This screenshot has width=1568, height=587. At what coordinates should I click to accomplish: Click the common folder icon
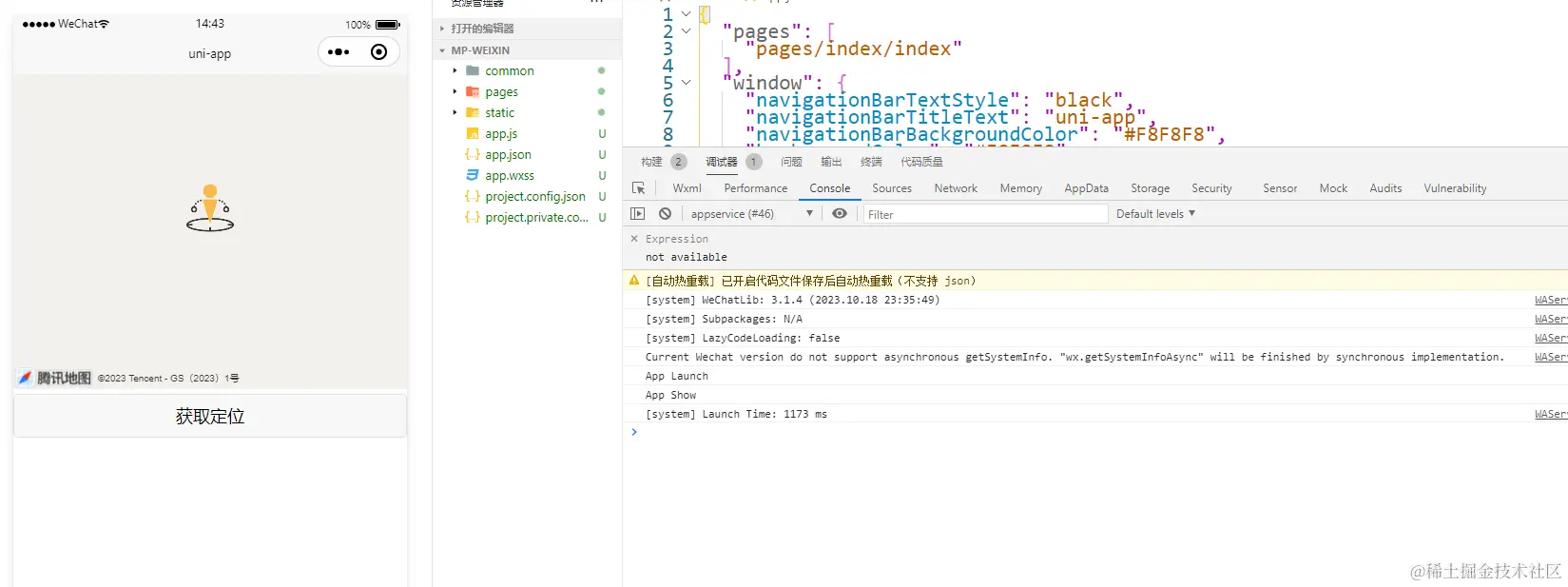click(x=473, y=70)
